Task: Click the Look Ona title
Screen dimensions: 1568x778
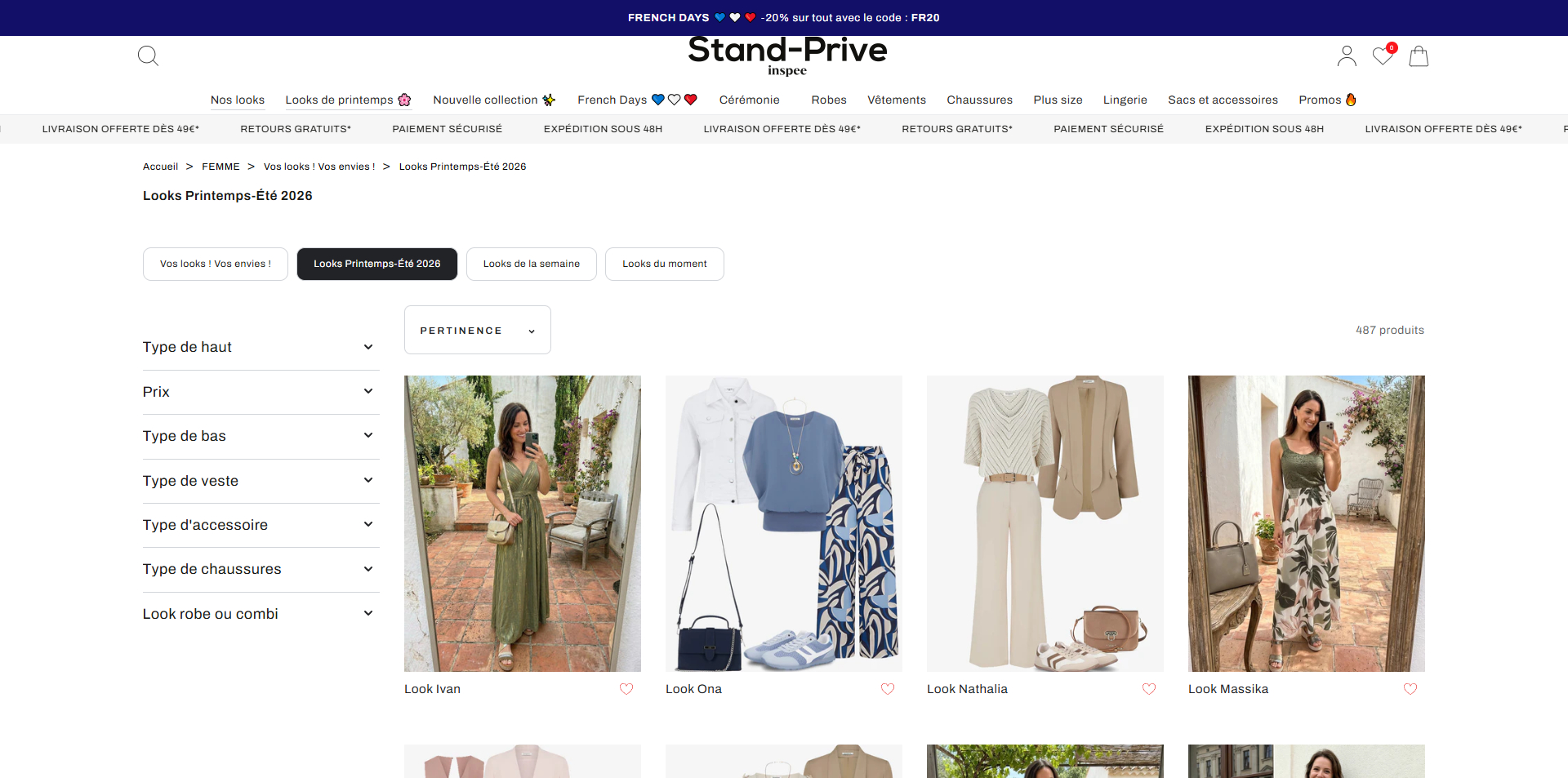Action: (x=694, y=689)
